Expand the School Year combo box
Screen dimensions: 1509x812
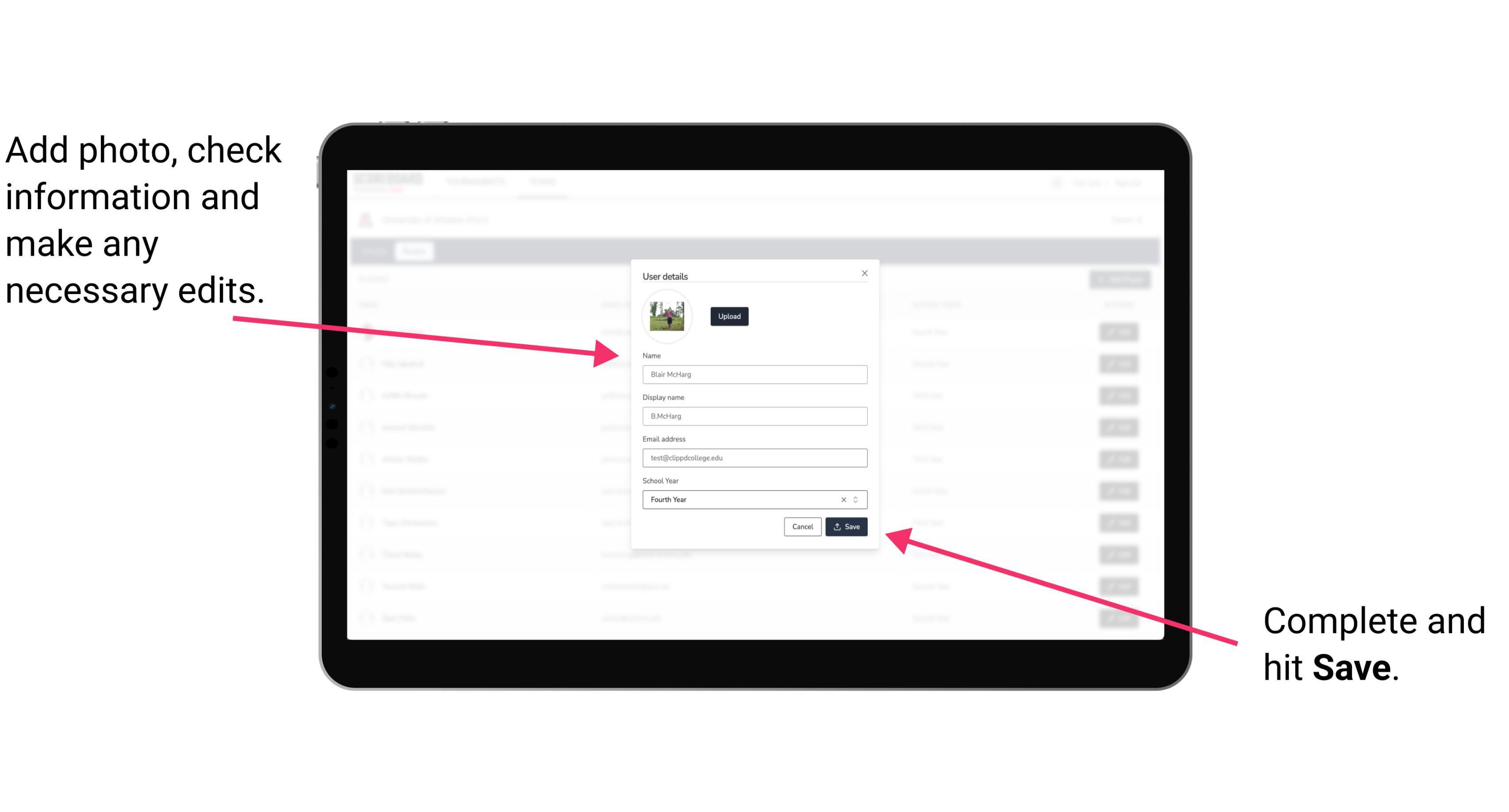[858, 499]
